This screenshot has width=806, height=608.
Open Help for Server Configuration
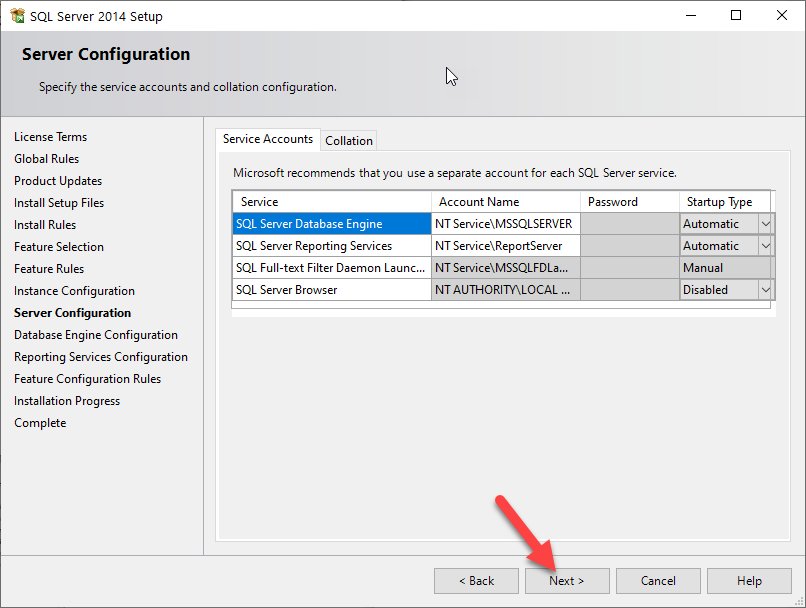[749, 581]
